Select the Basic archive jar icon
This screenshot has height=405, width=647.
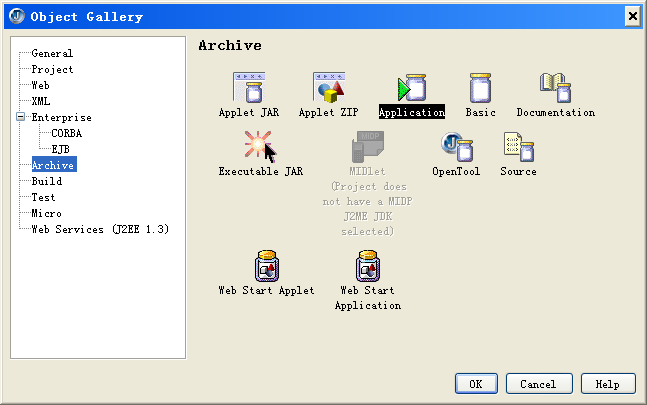click(480, 87)
